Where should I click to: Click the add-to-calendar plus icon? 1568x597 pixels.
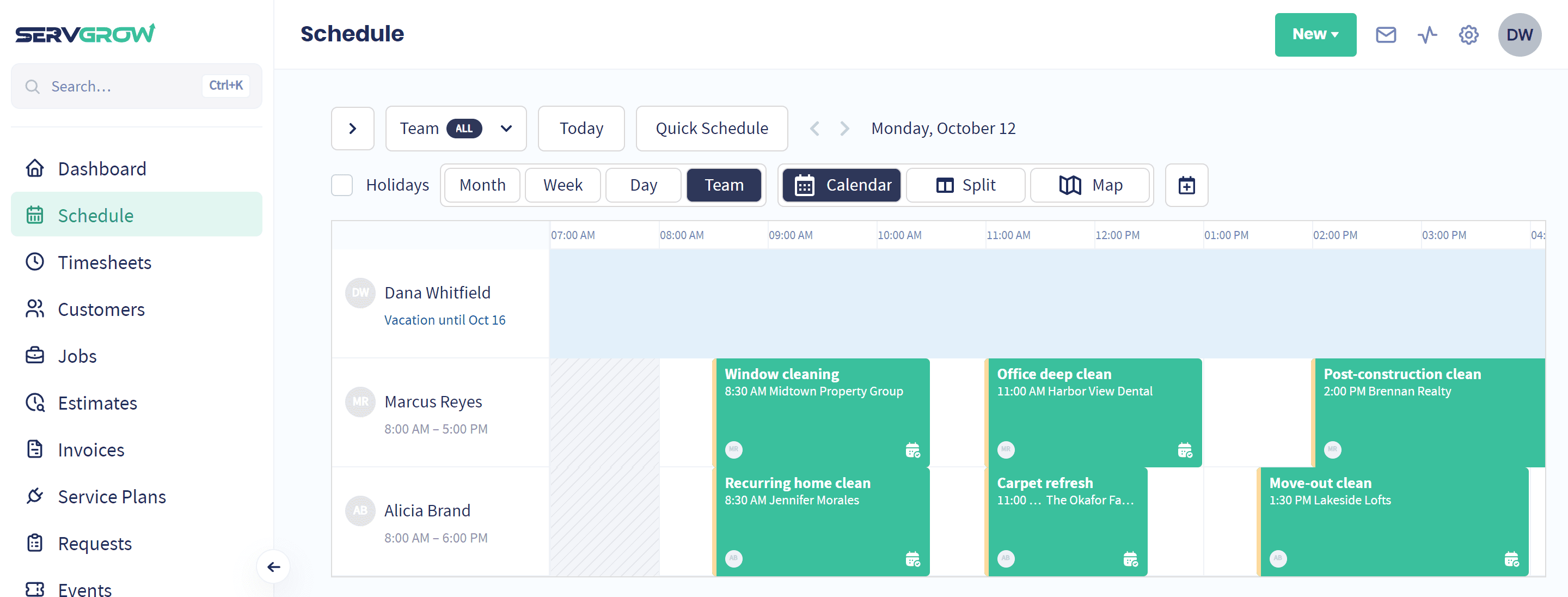click(1186, 185)
